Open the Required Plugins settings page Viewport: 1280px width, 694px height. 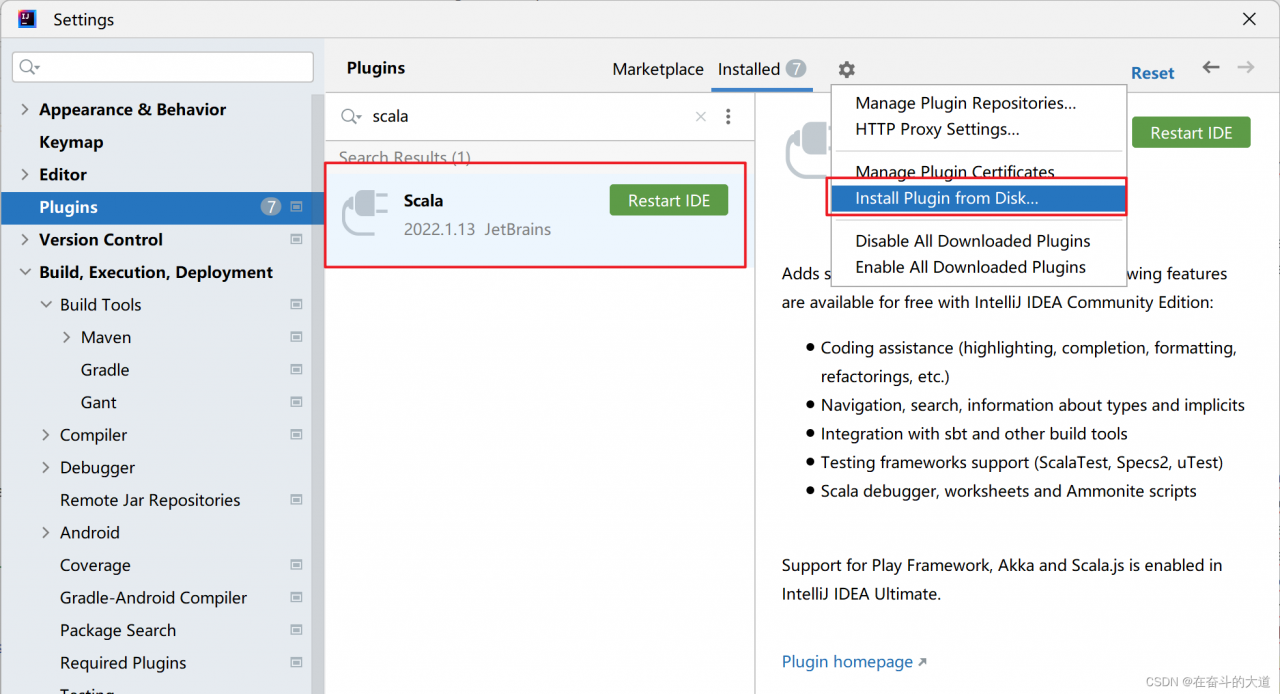[x=123, y=663]
